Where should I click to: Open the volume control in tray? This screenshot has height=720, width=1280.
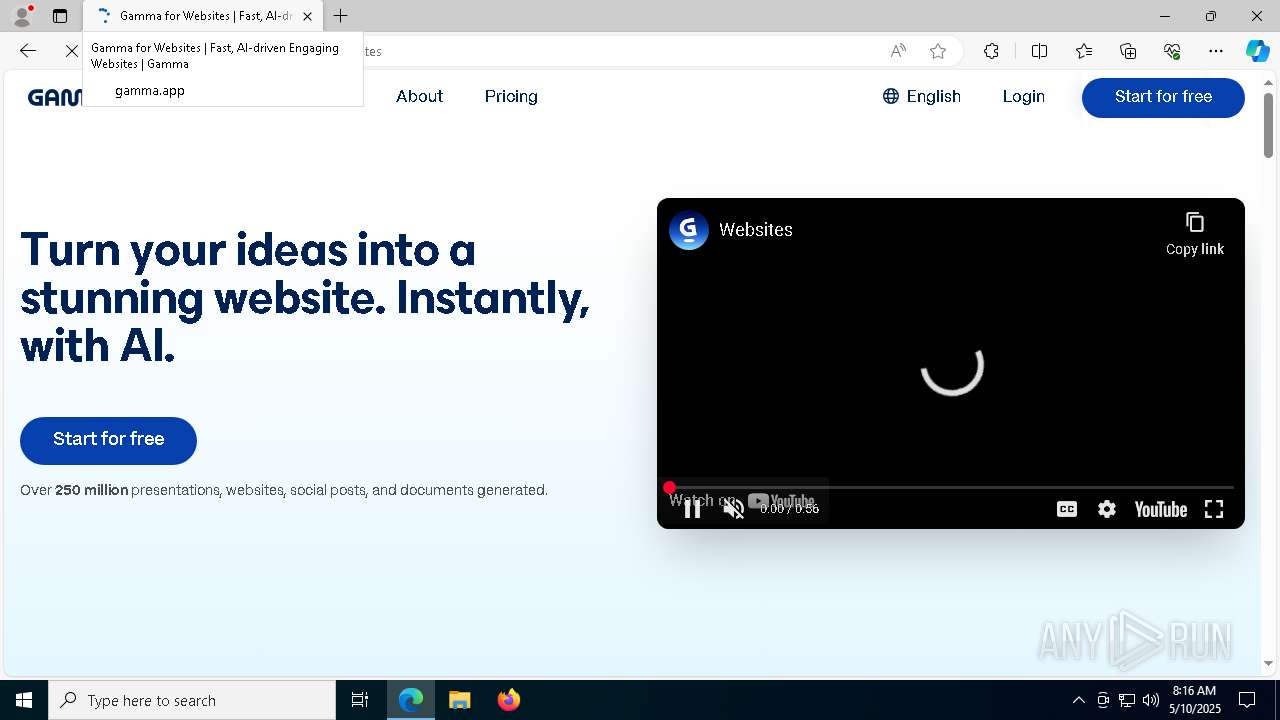1151,700
